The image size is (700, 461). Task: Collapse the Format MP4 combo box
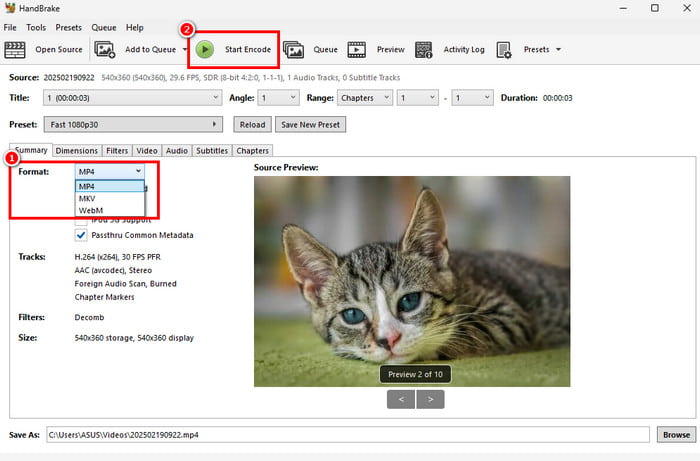110,171
